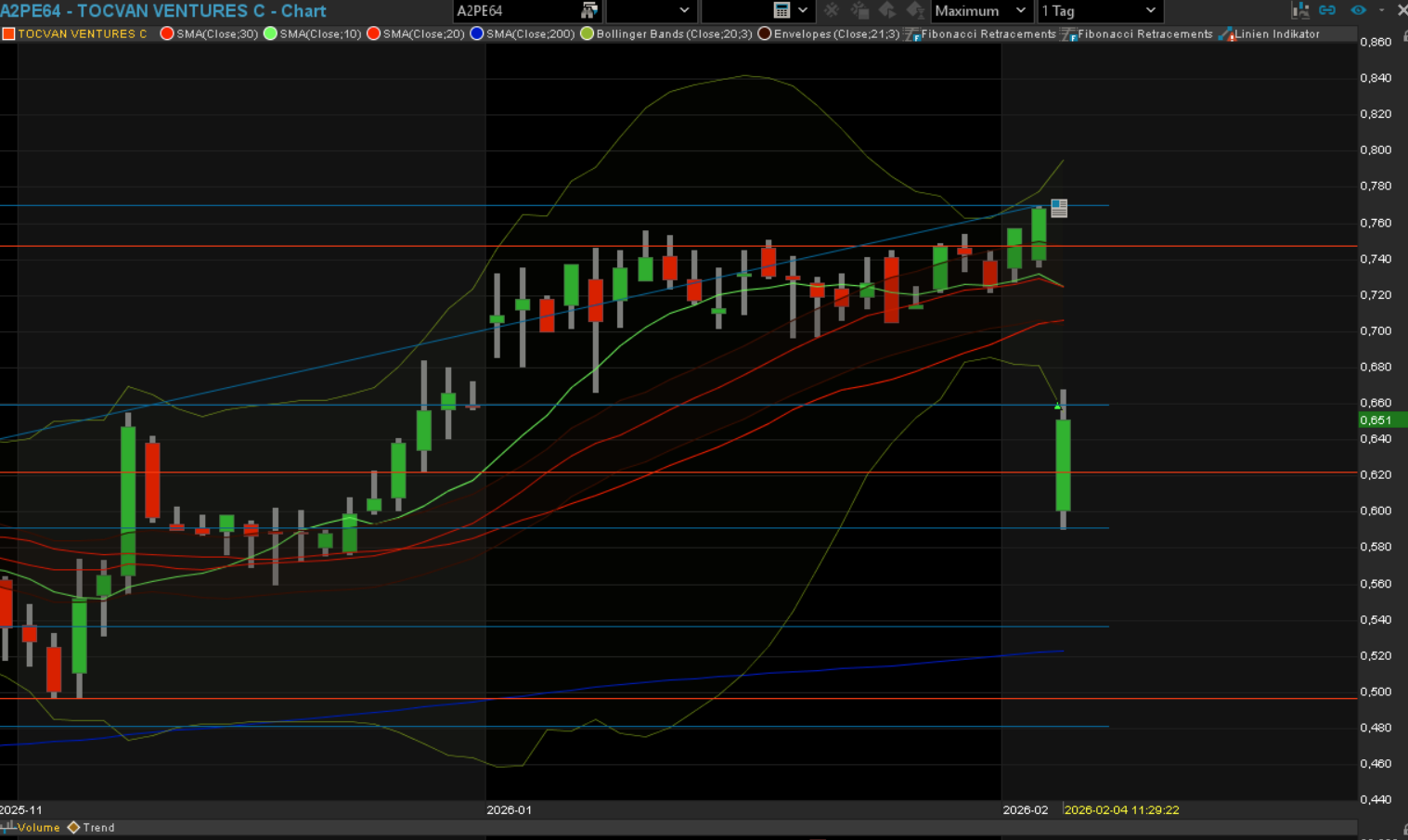Switch to the Volume tab

point(38,828)
